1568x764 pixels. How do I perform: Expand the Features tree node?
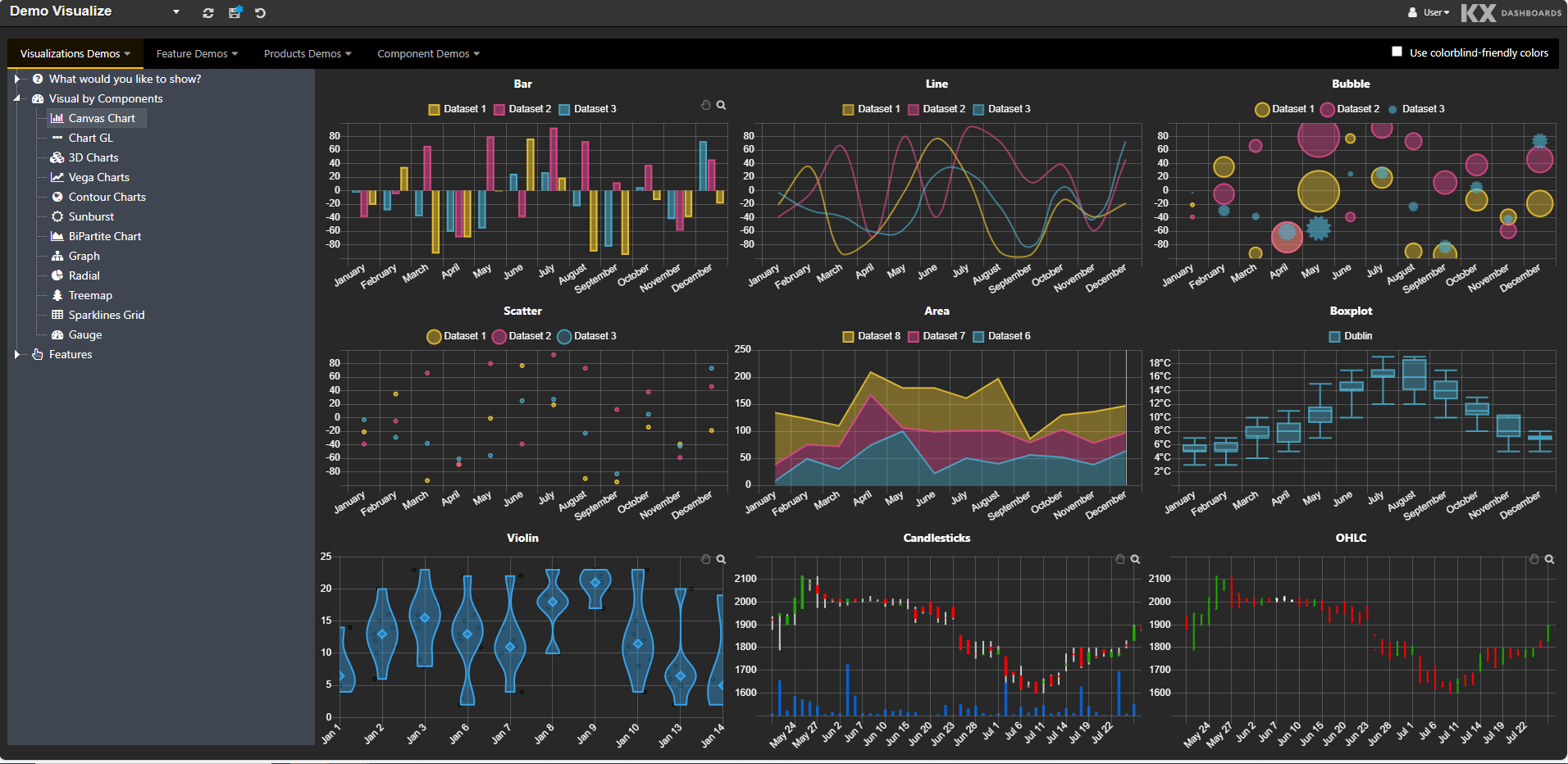pyautogui.click(x=16, y=354)
